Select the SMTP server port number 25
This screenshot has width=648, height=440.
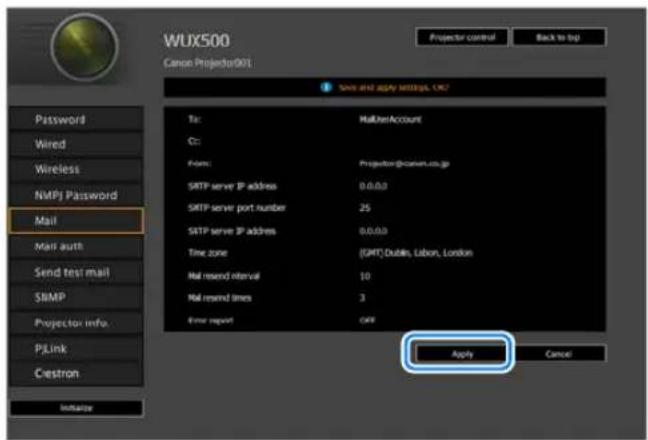coord(364,208)
